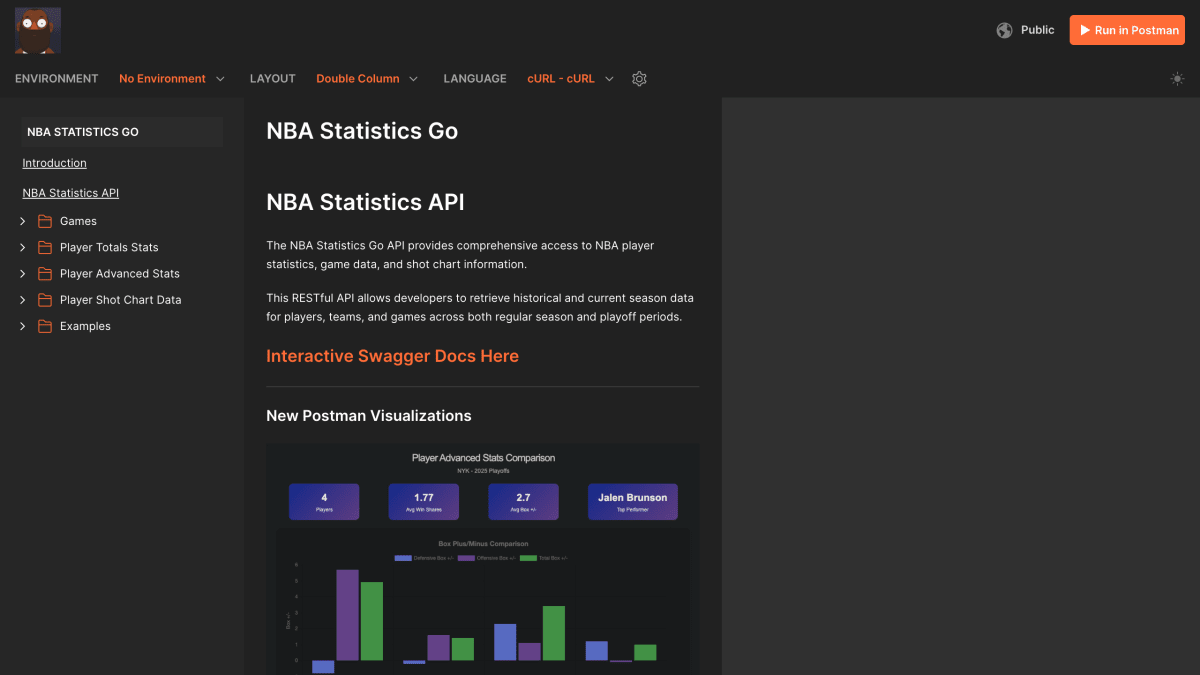Expand the Player Shot Chart Data chevron
The image size is (1200, 675).
coord(23,300)
